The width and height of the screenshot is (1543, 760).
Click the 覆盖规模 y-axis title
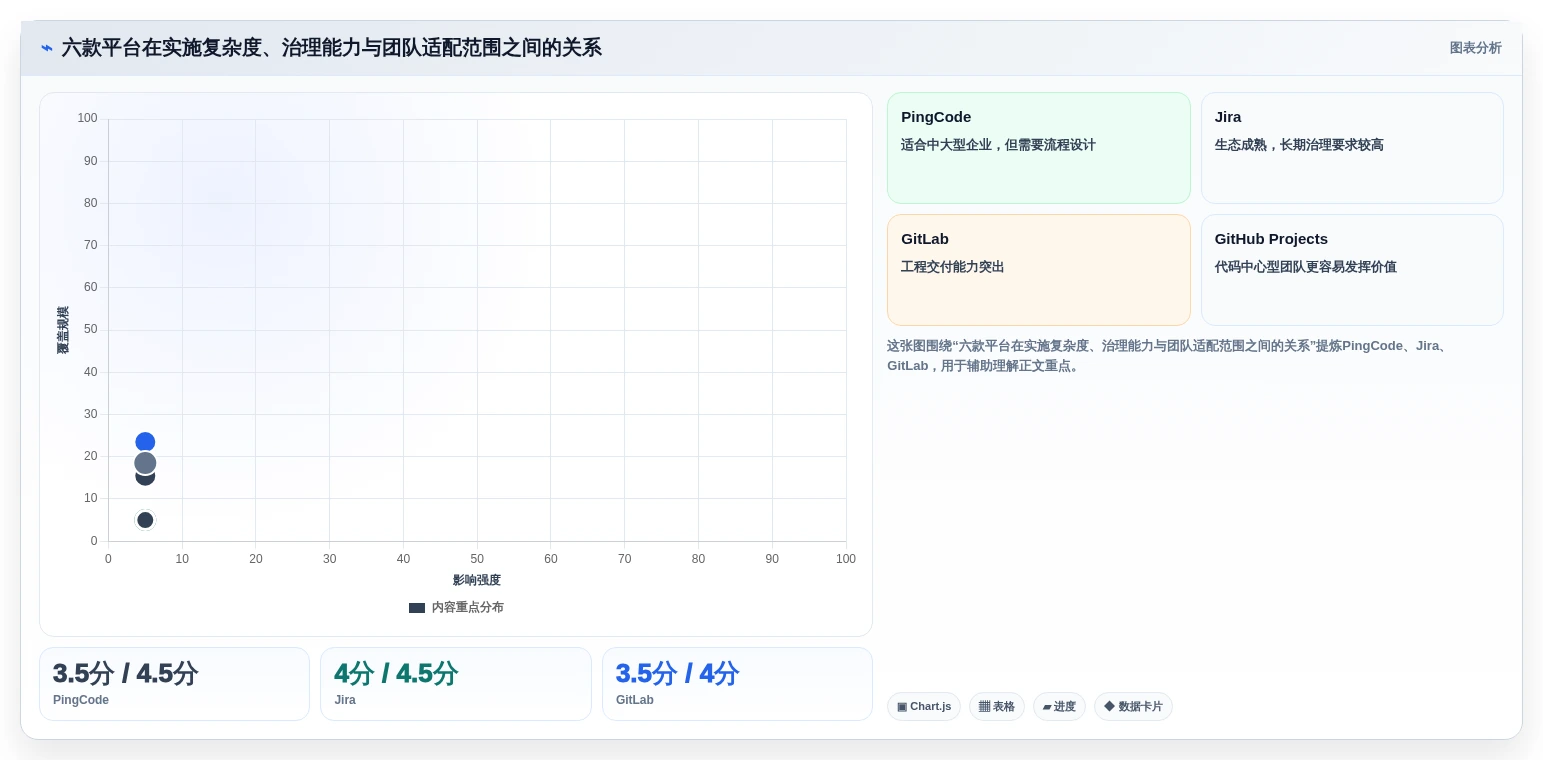[63, 330]
